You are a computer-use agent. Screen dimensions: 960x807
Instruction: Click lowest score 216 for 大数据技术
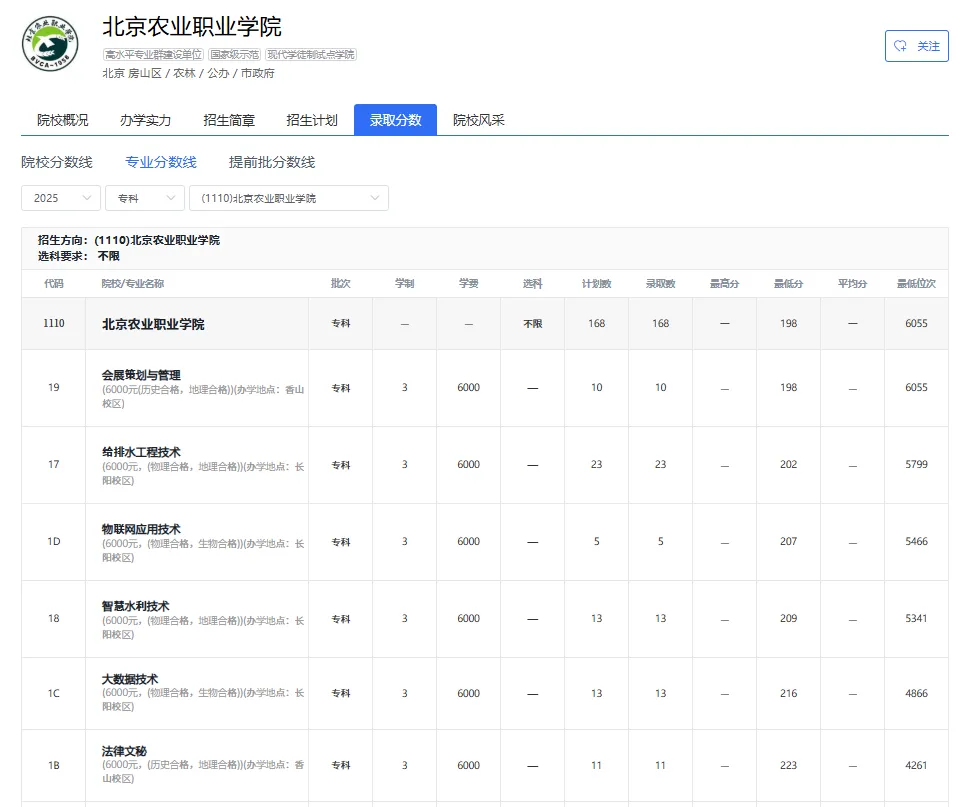point(789,693)
